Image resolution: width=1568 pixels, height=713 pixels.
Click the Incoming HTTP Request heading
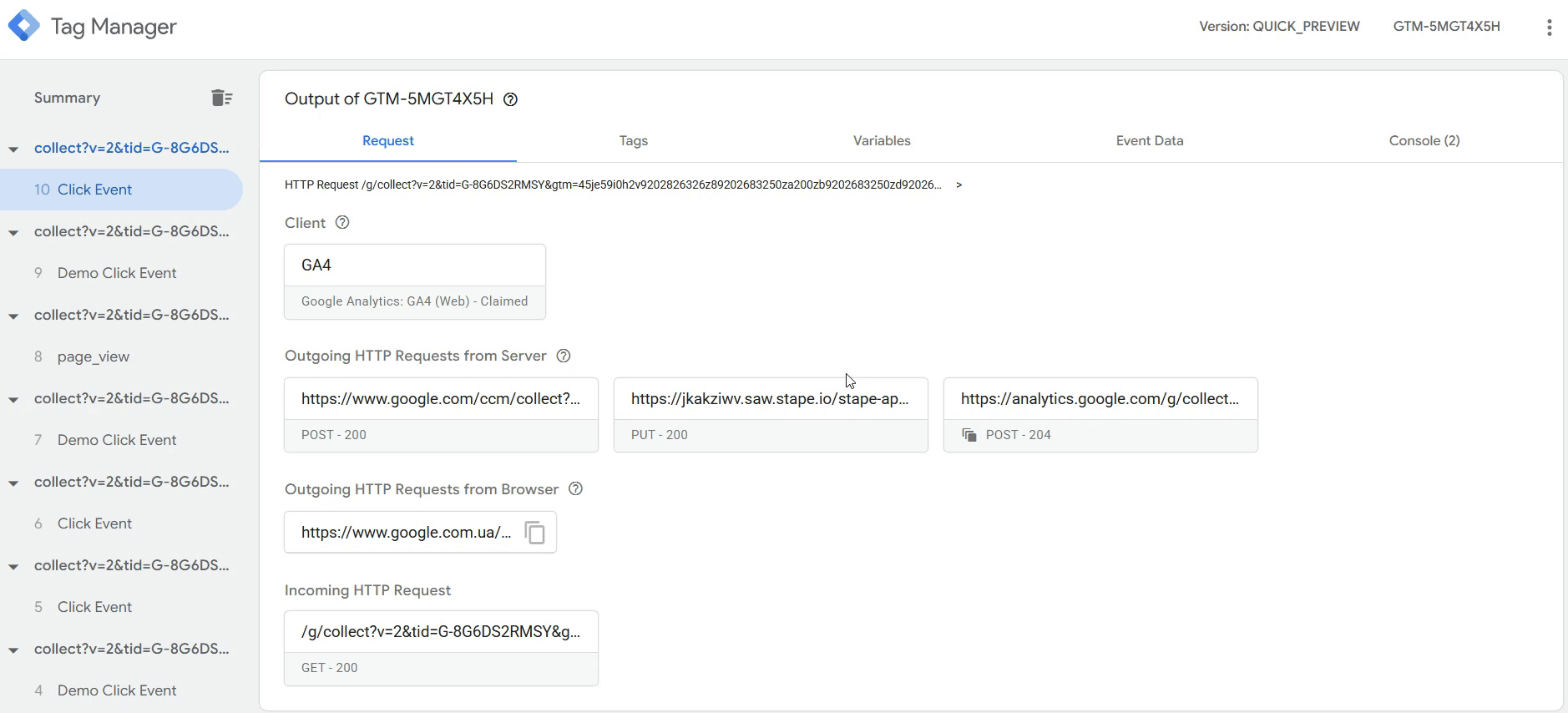pos(367,590)
